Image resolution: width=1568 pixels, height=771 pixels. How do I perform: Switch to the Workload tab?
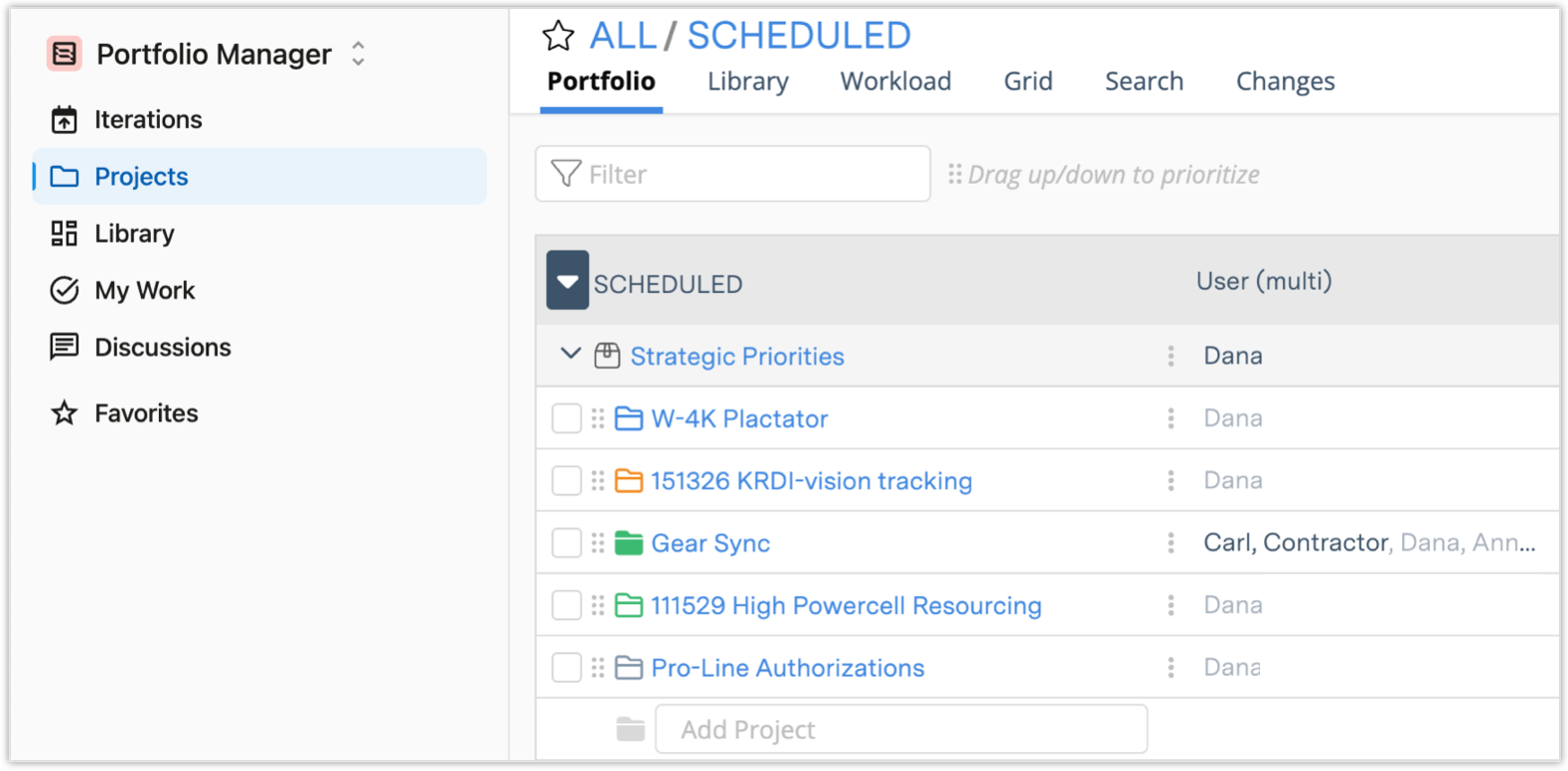[895, 81]
